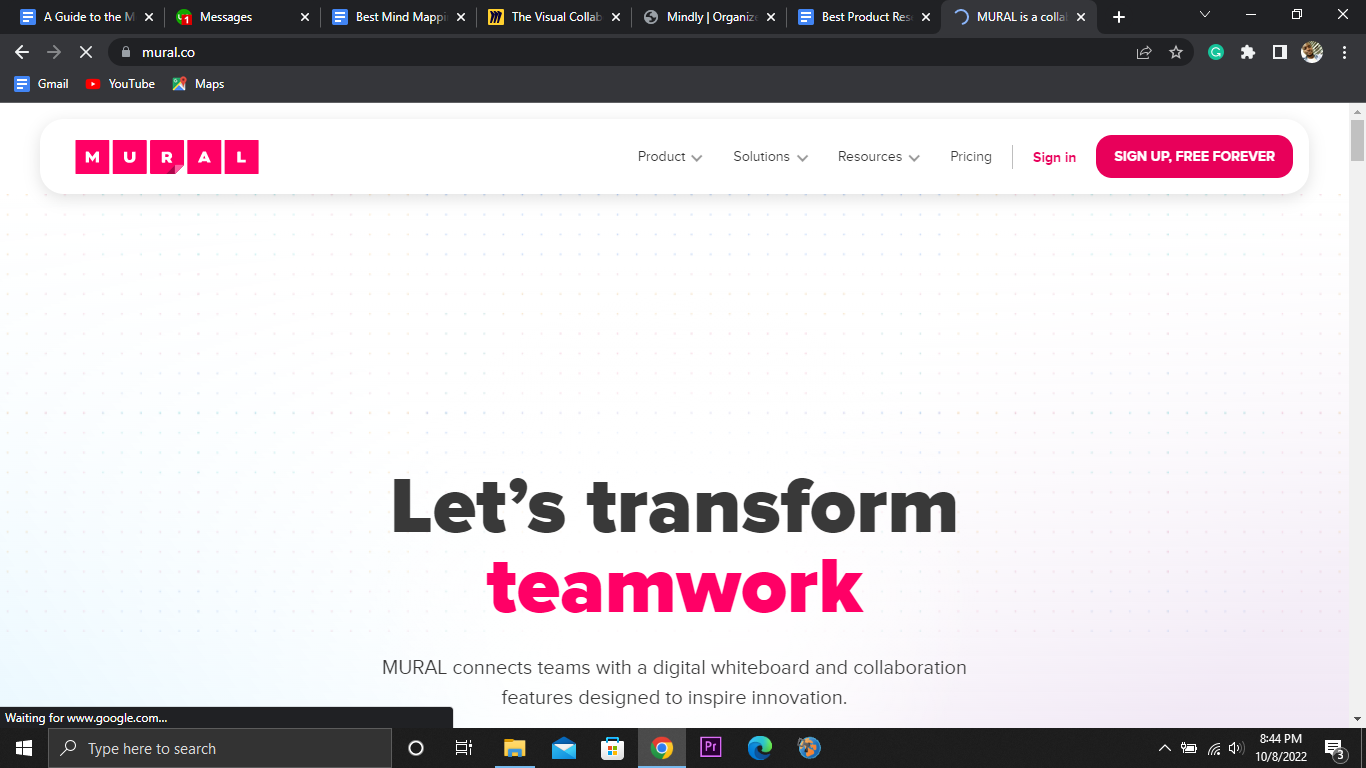1366x768 pixels.
Task: Open a new browser tab
Action: click(x=1119, y=17)
